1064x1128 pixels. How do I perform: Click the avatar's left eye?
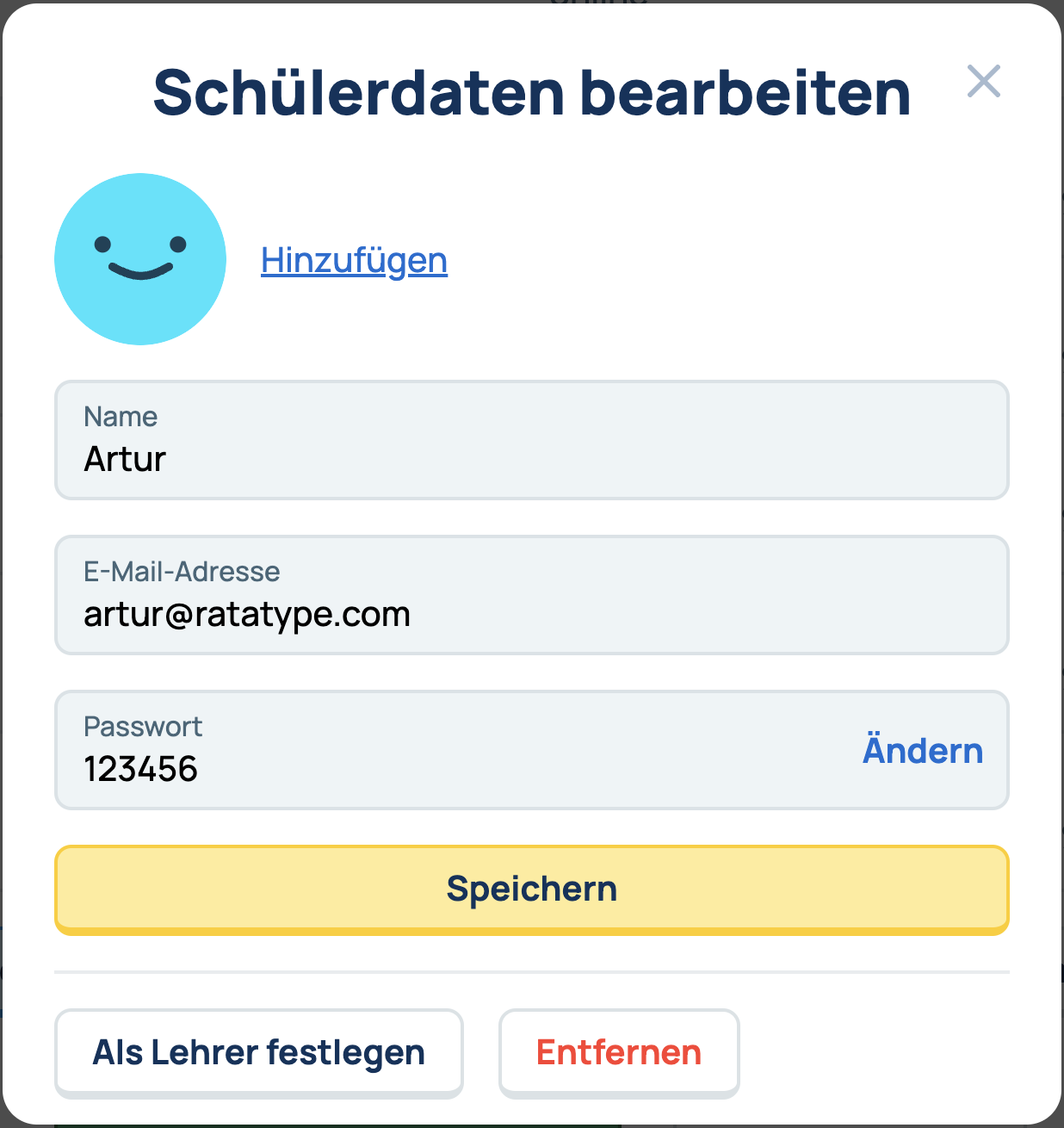pyautogui.click(x=102, y=245)
